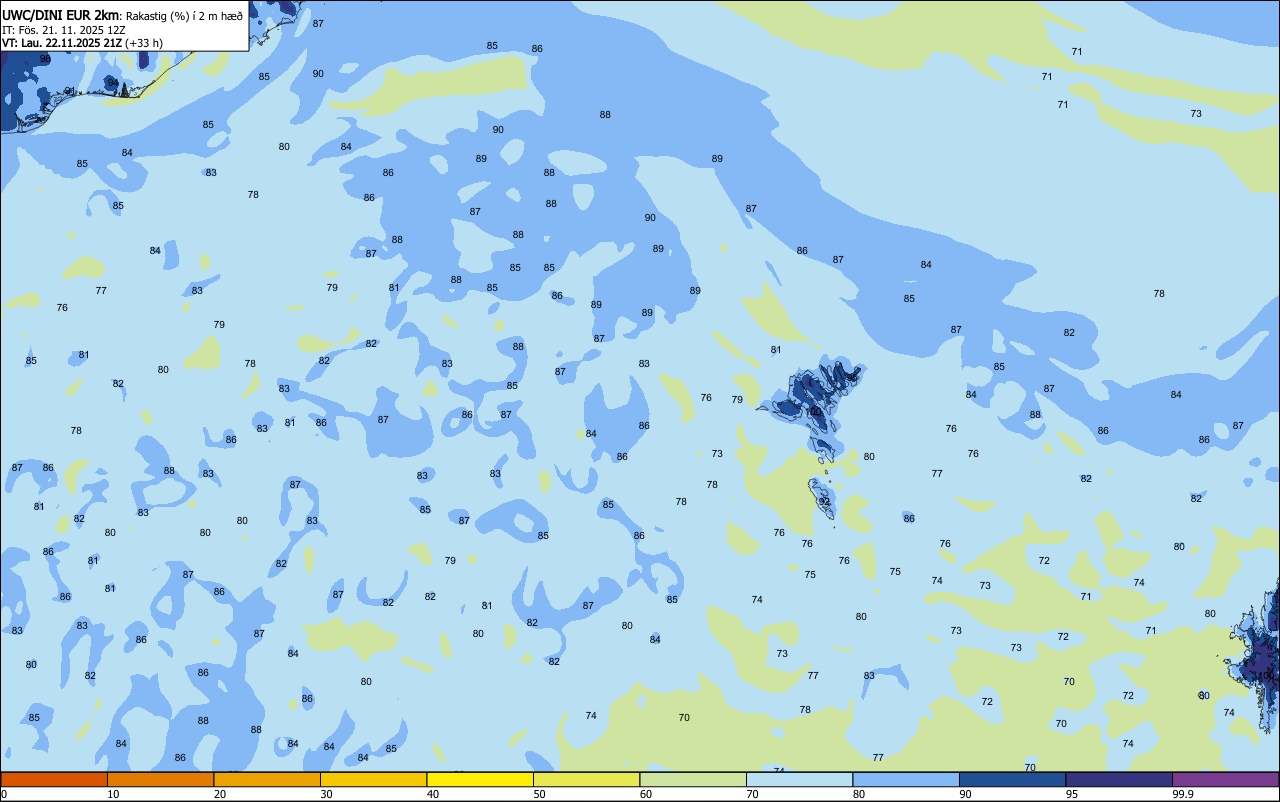This screenshot has width=1280, height=802.
Task: Click the 'IT: Fös. 21. 11. 2025 12Z' line
Action: [63, 30]
